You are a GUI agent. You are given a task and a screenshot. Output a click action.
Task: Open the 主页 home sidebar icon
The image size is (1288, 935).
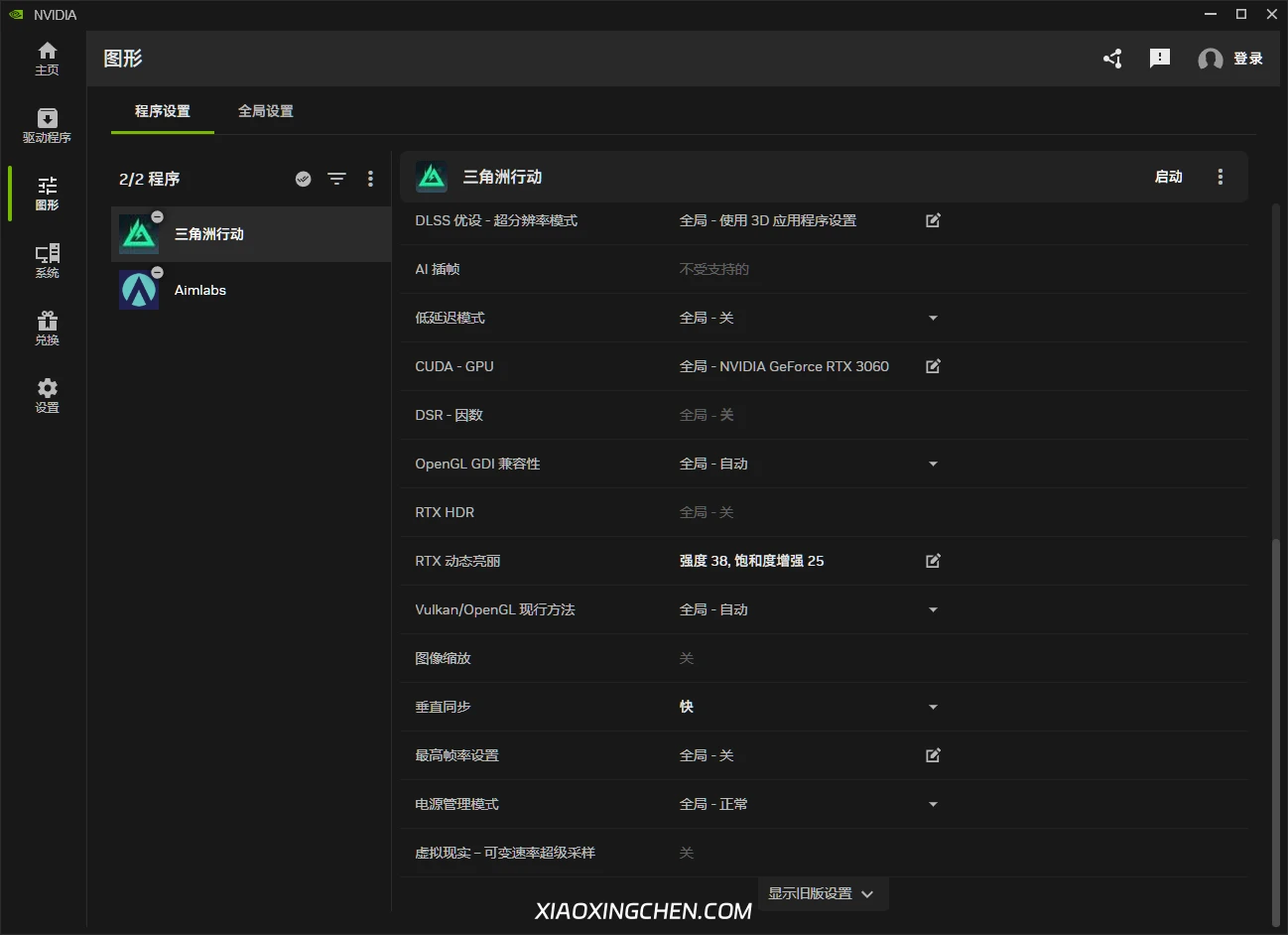[x=47, y=59]
